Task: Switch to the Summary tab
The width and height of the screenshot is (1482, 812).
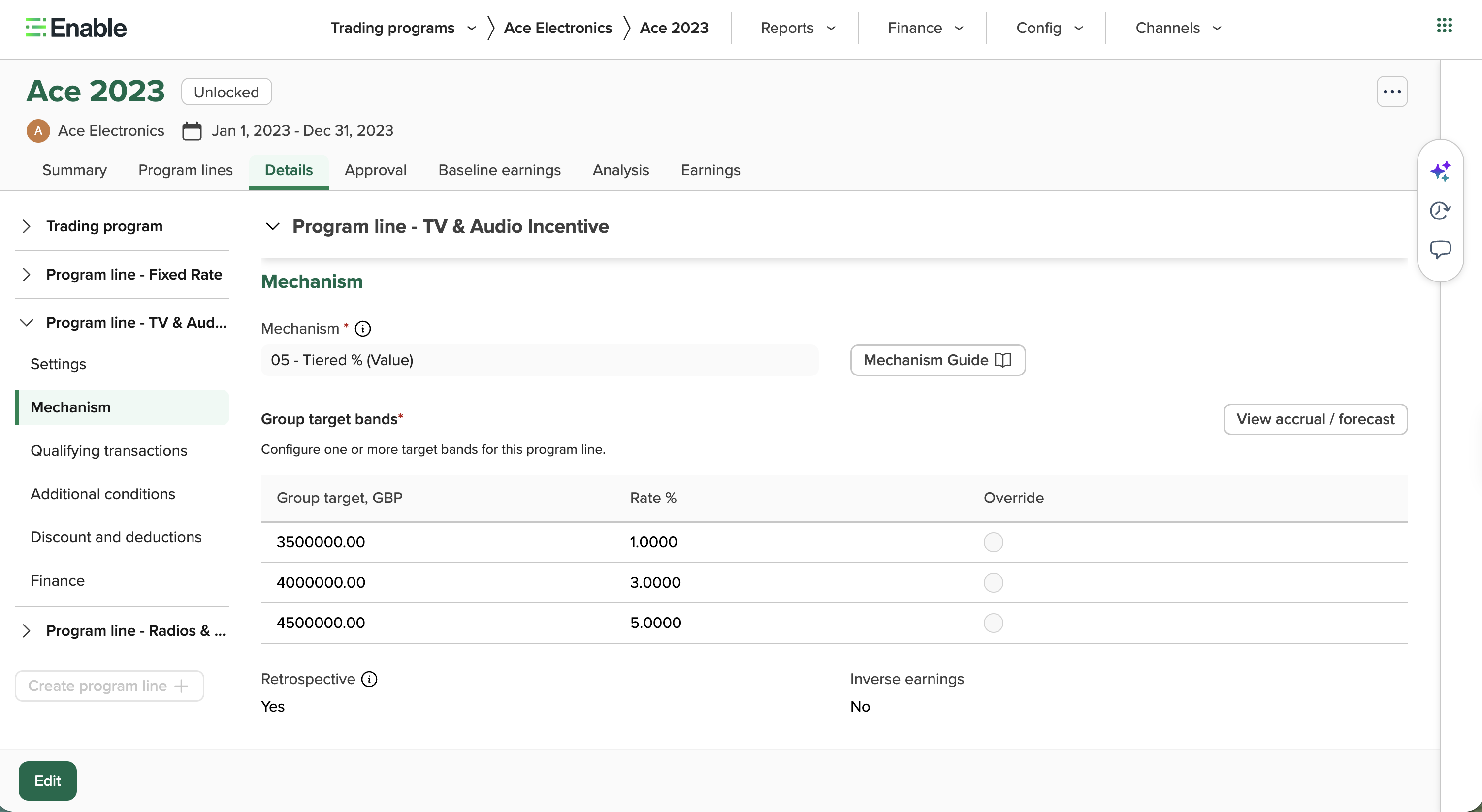Action: (74, 170)
